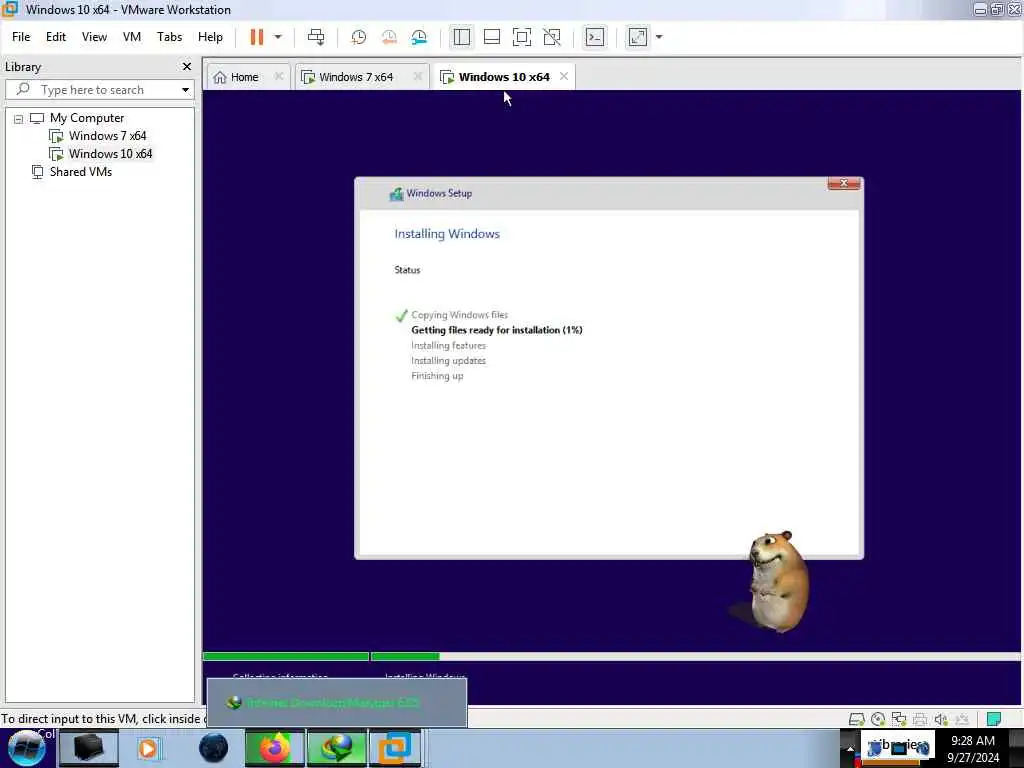Toggle the thumbnail bar view icon
This screenshot has width=1024, height=768.
click(492, 37)
